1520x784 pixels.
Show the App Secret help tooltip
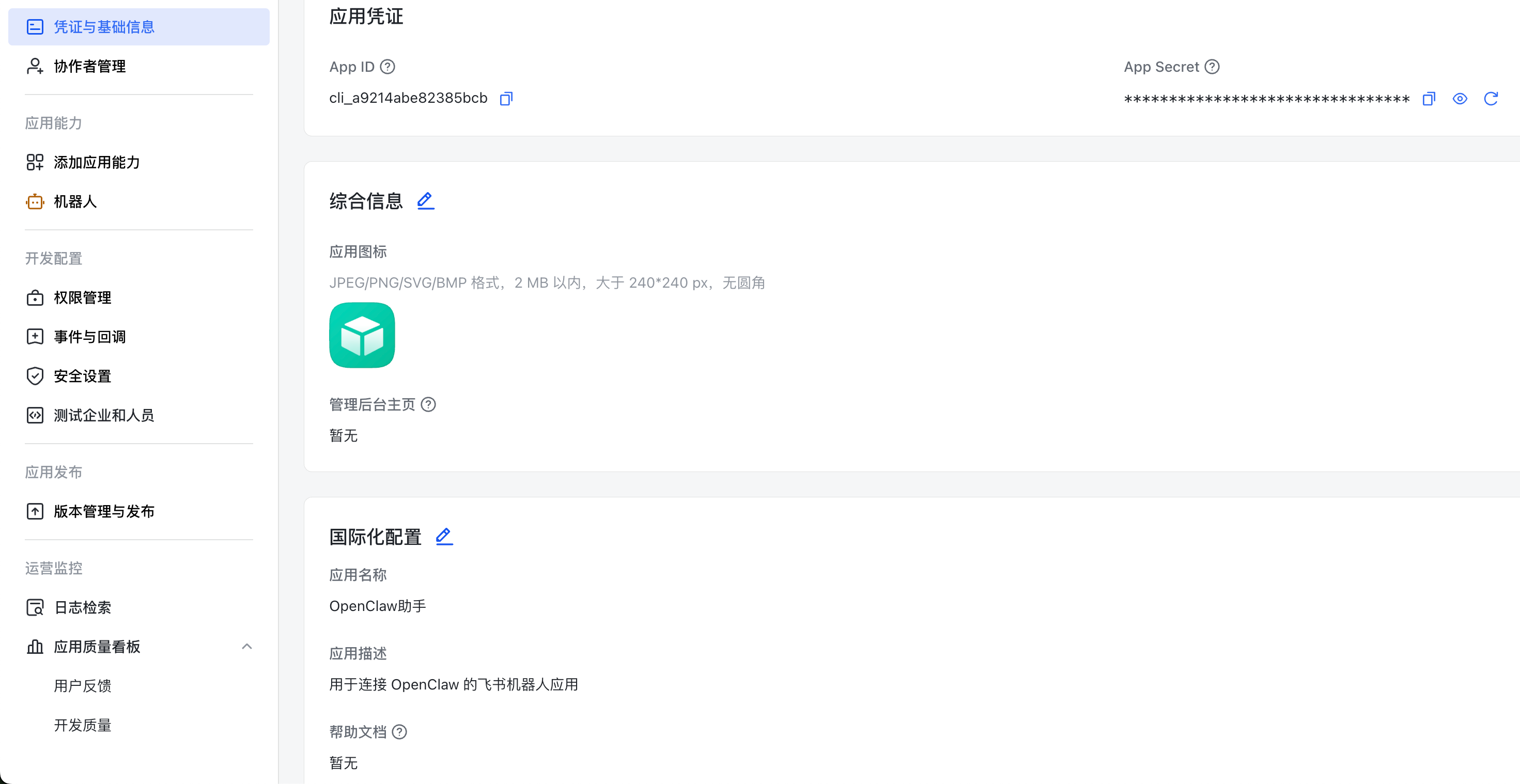coord(1212,67)
